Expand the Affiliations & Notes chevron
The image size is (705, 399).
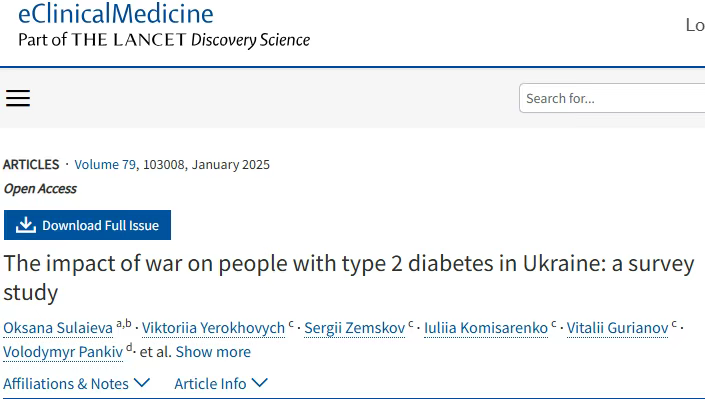(142, 383)
